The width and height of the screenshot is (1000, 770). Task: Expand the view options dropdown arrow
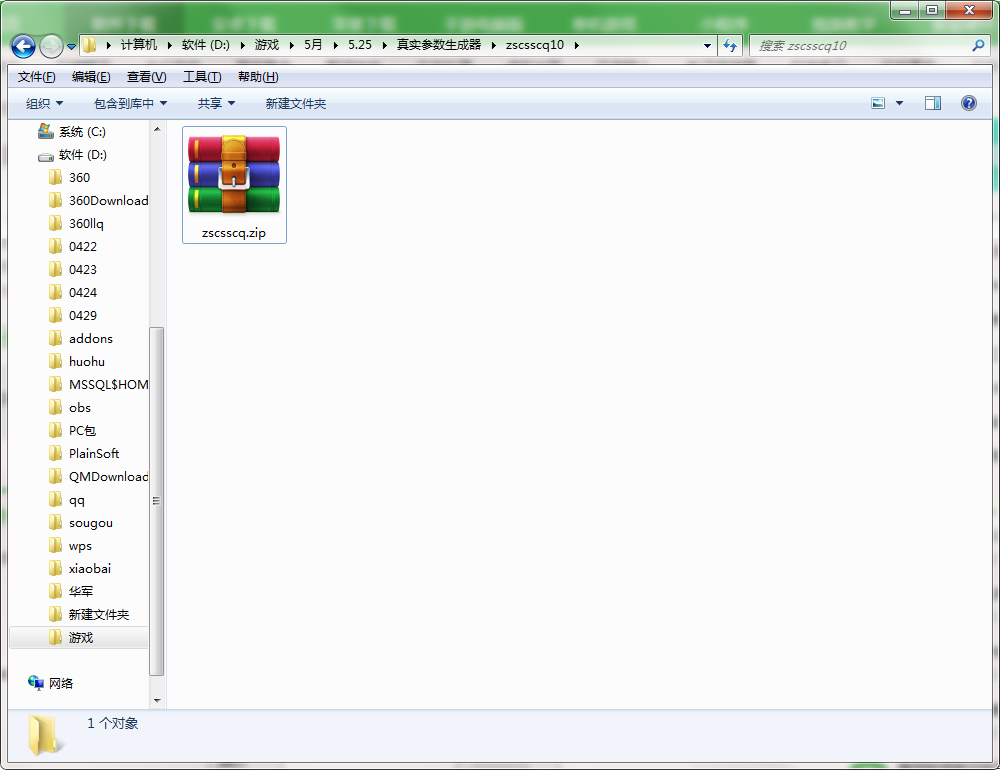[x=899, y=103]
